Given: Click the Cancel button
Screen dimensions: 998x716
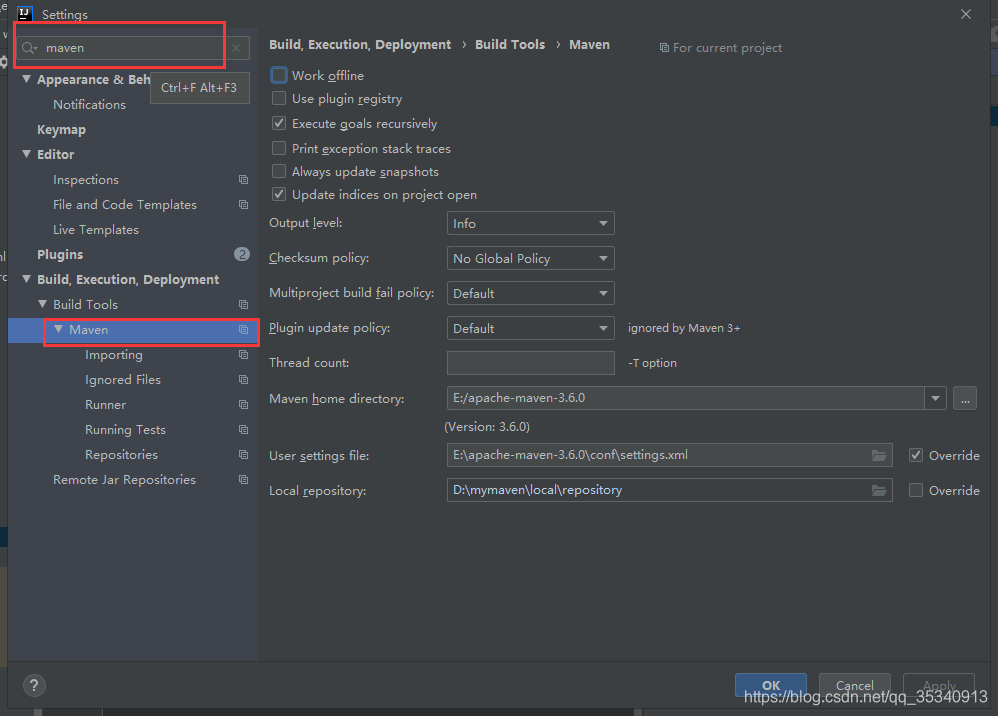Looking at the screenshot, I should click(854, 685).
